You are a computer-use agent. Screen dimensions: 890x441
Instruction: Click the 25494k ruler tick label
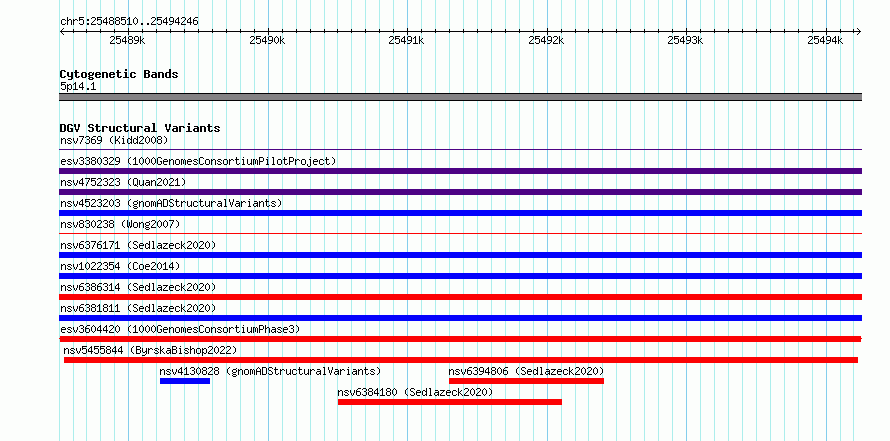click(825, 40)
